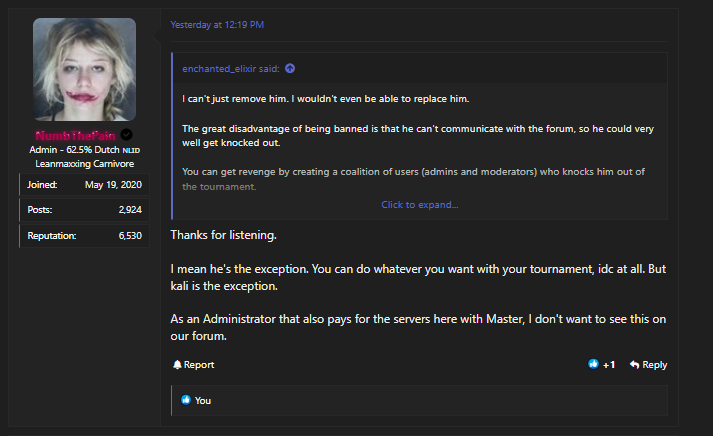Image resolution: width=713 pixels, height=436 pixels.
Task: Jump to quoted post via up-arrow icon
Action: tap(290, 69)
